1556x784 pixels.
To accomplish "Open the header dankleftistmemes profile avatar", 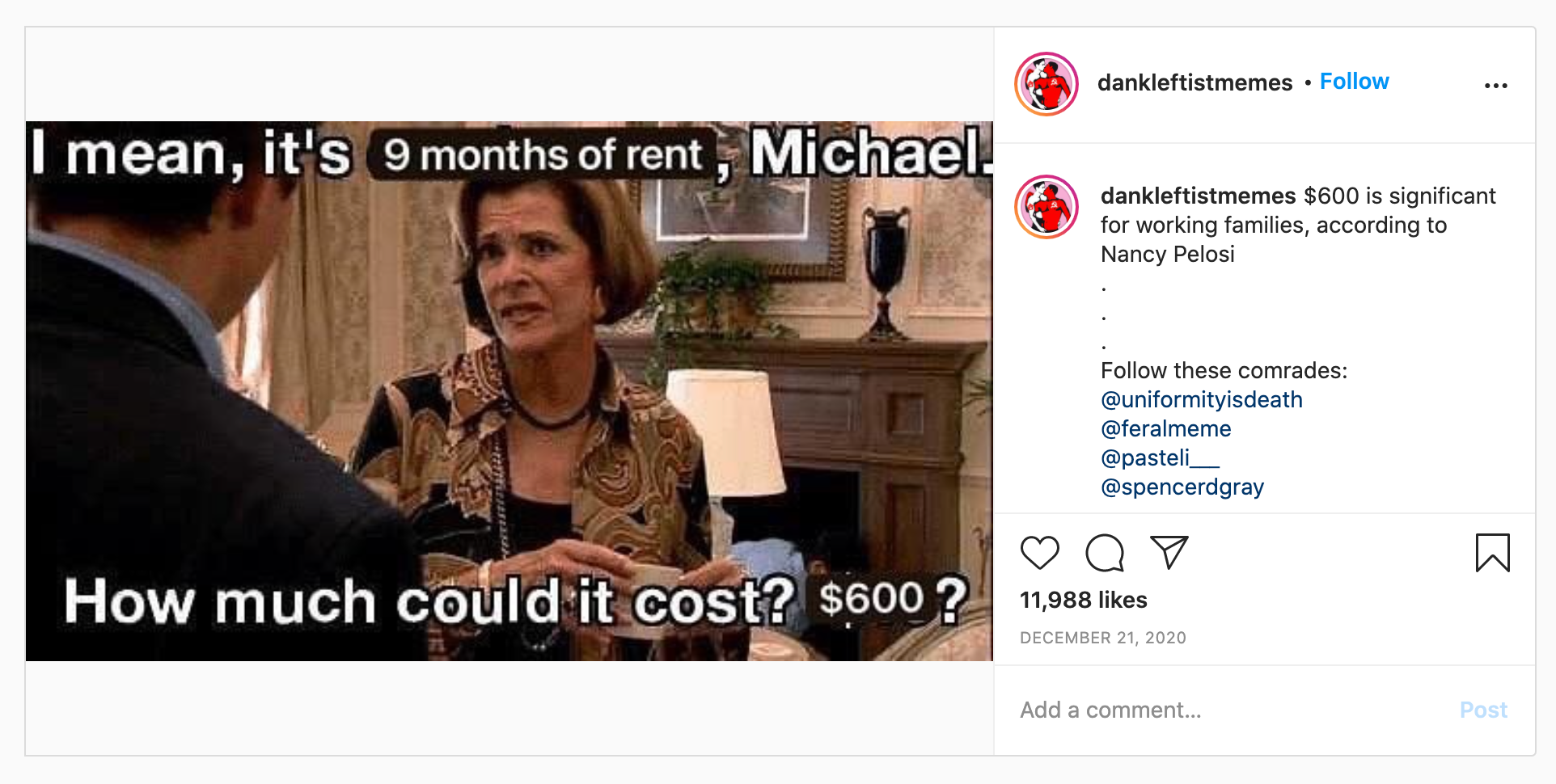I will [x=1046, y=84].
